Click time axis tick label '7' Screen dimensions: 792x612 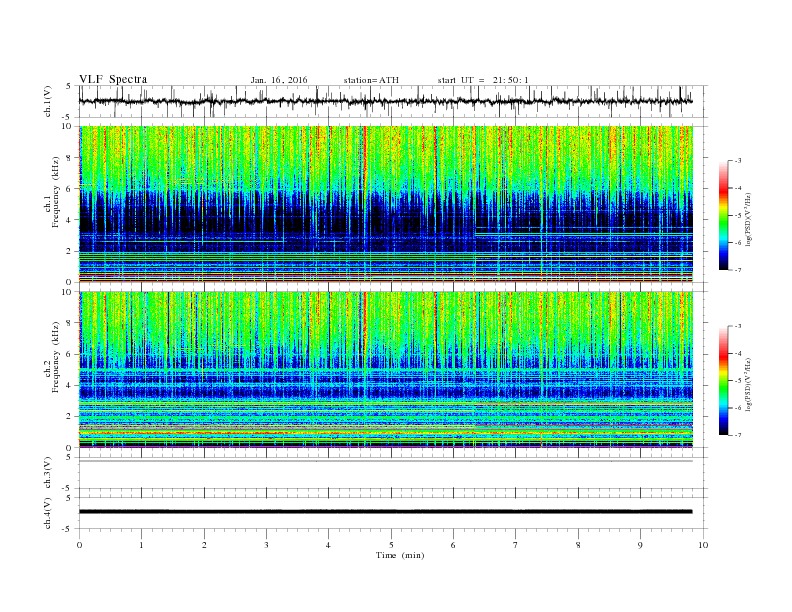(x=516, y=545)
